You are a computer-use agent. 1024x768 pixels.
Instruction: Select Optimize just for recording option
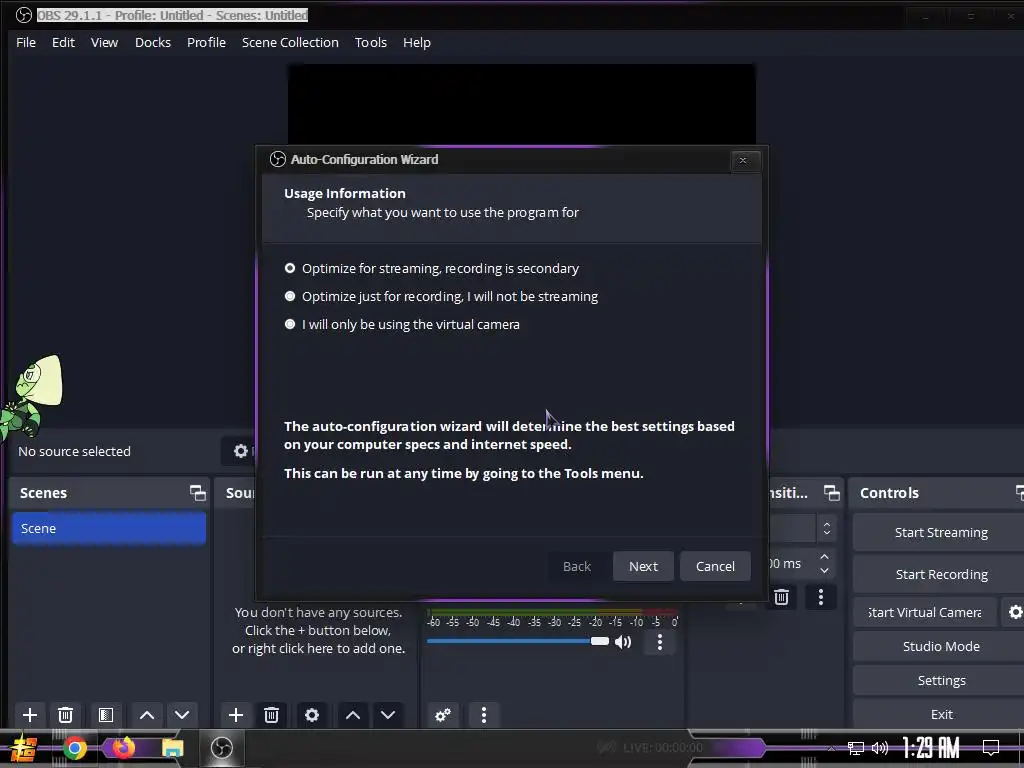click(290, 296)
